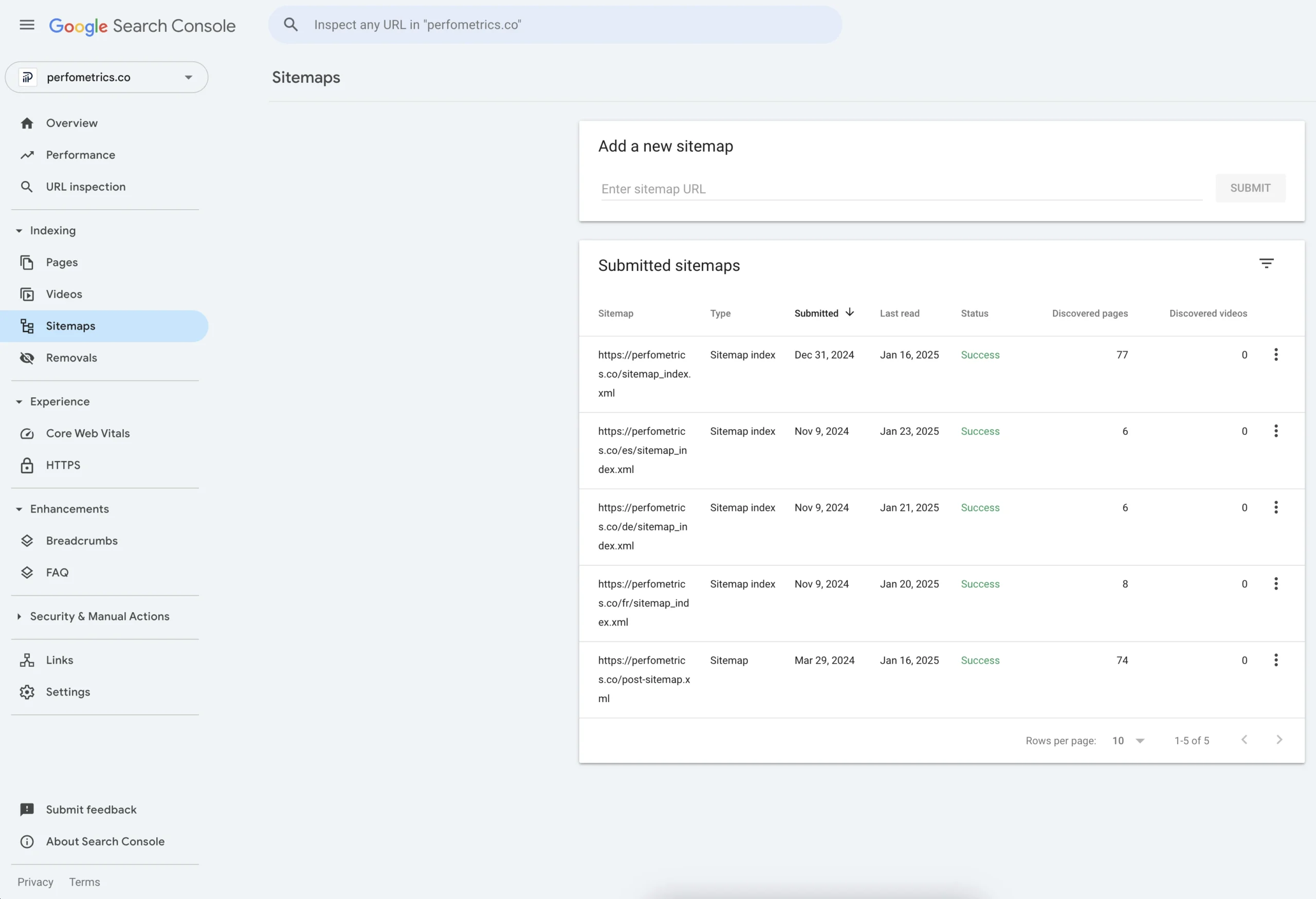Sort by the Last read column header

click(899, 313)
